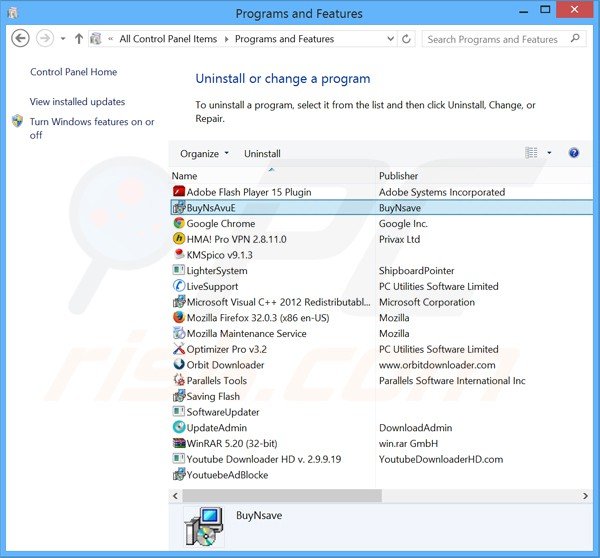Screen dimensions: 600x558
Task: Select the LighterSystem entry
Action: 217,271
